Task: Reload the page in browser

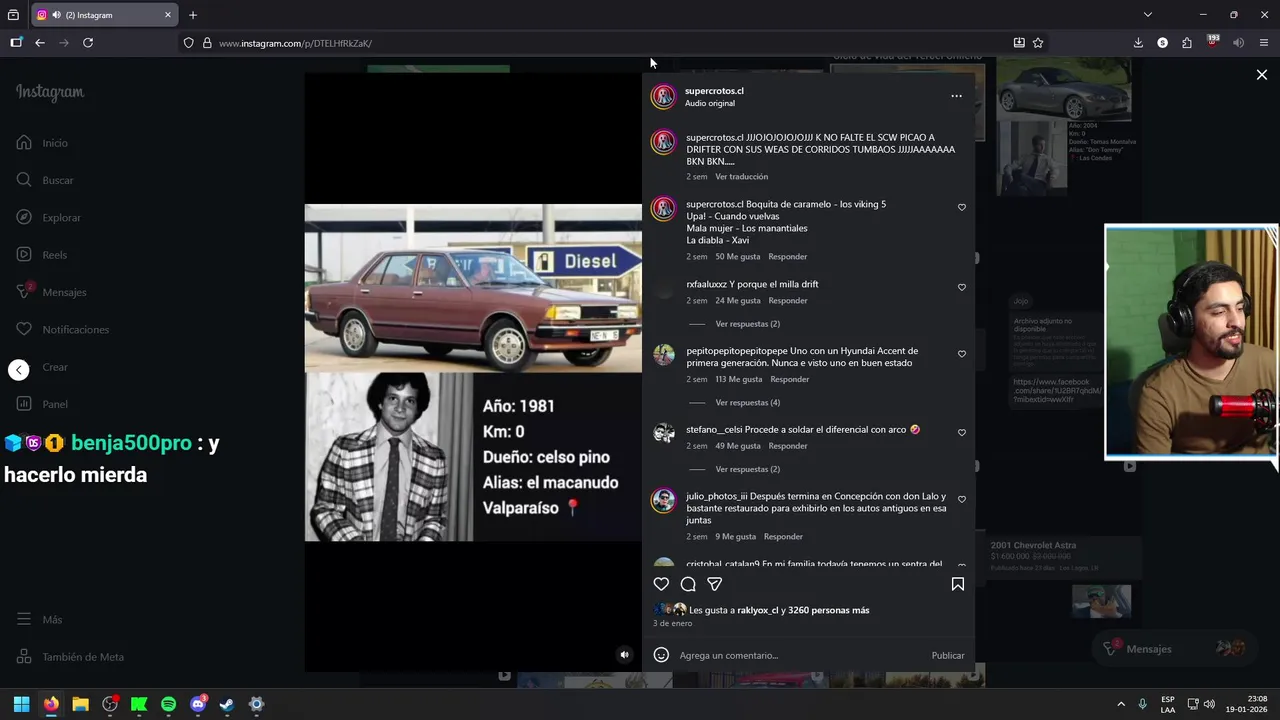Action: (x=88, y=43)
